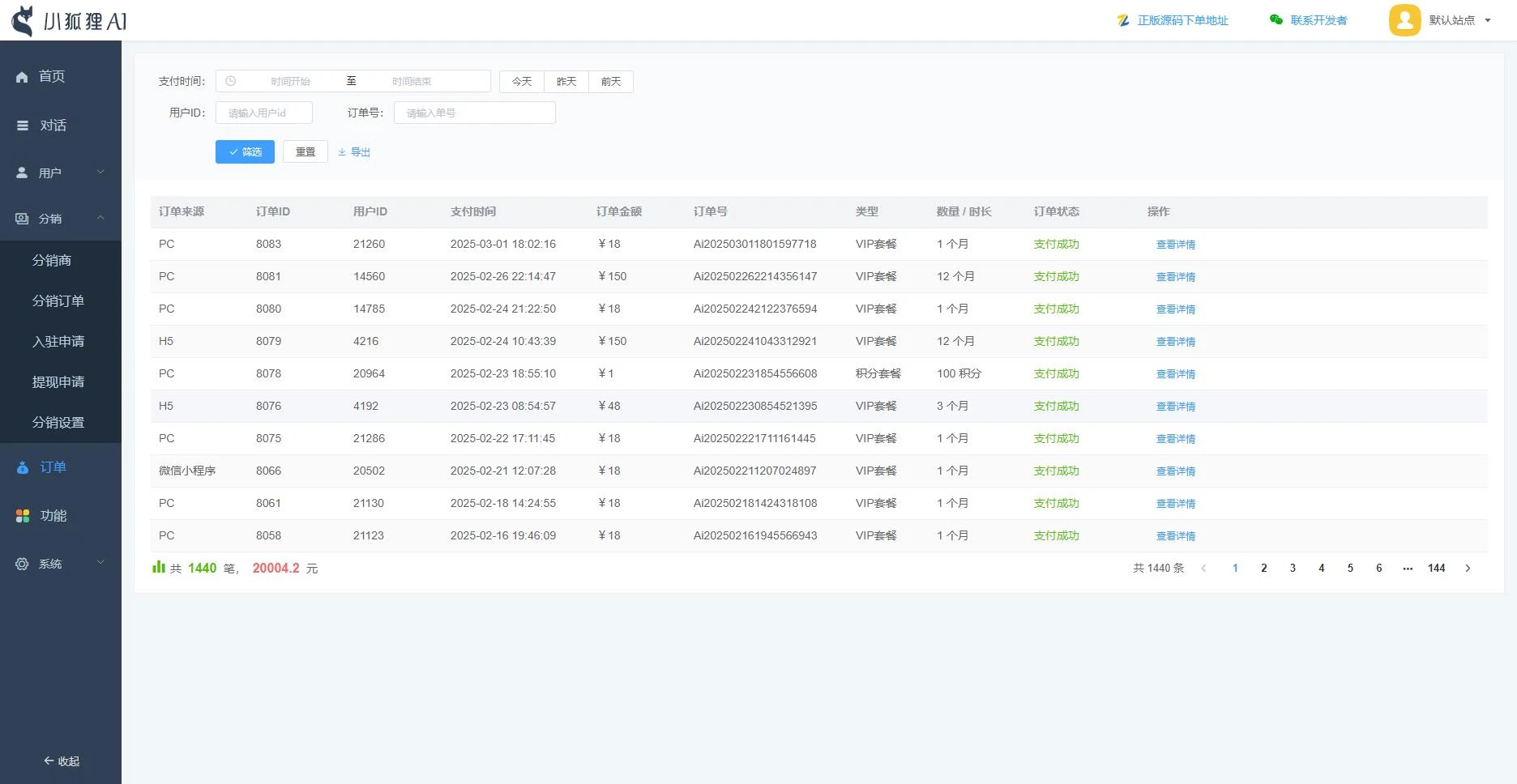This screenshot has height=784, width=1517.
Task: Click the 用户 user icon in sidebar
Action: coord(22,172)
